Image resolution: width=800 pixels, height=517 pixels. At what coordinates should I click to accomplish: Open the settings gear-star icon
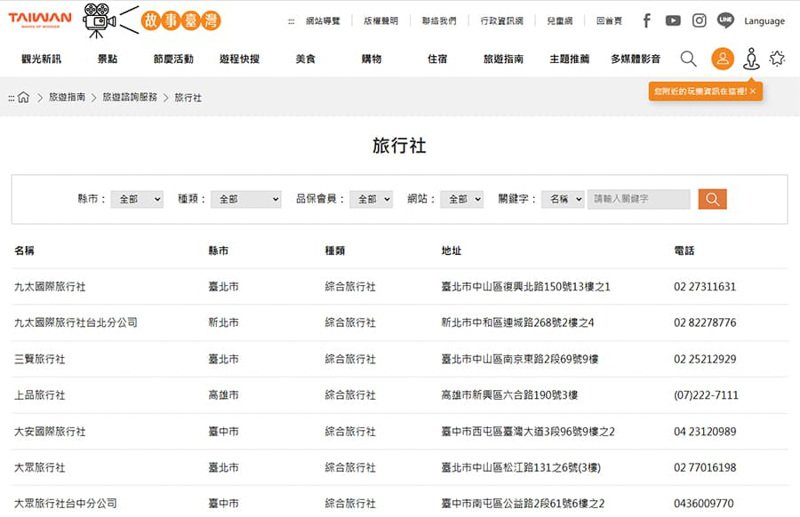777,59
